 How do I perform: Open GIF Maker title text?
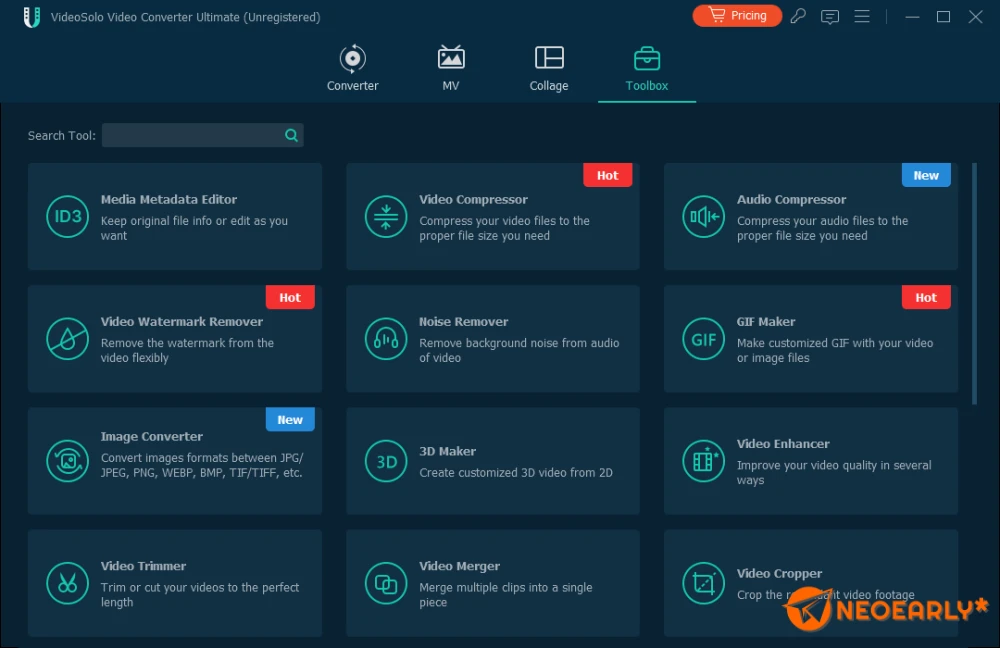click(766, 321)
